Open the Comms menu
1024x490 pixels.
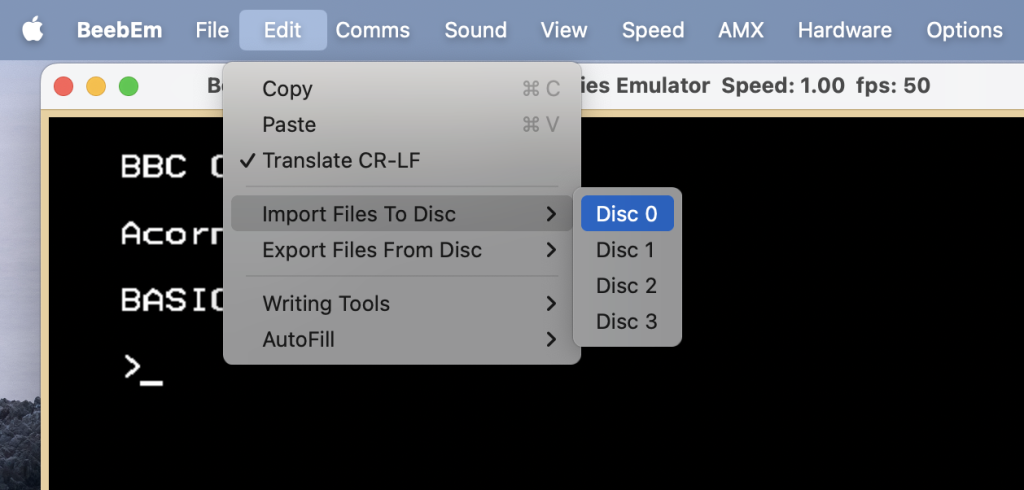coord(373,30)
